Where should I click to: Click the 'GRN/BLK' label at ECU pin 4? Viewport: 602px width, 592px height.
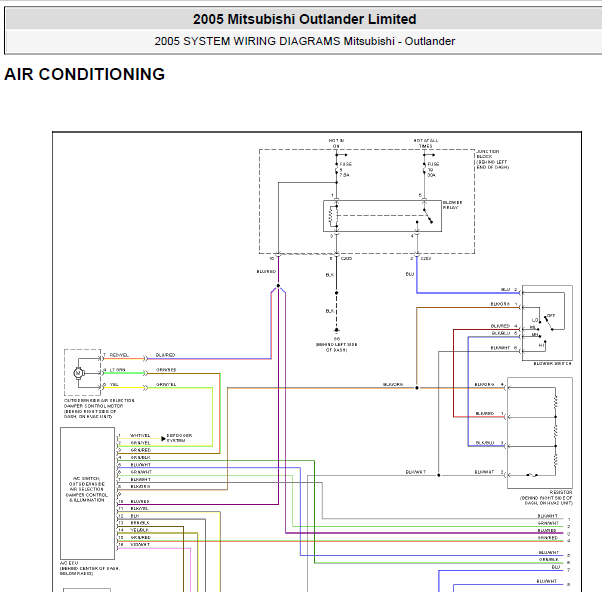pyautogui.click(x=140, y=457)
